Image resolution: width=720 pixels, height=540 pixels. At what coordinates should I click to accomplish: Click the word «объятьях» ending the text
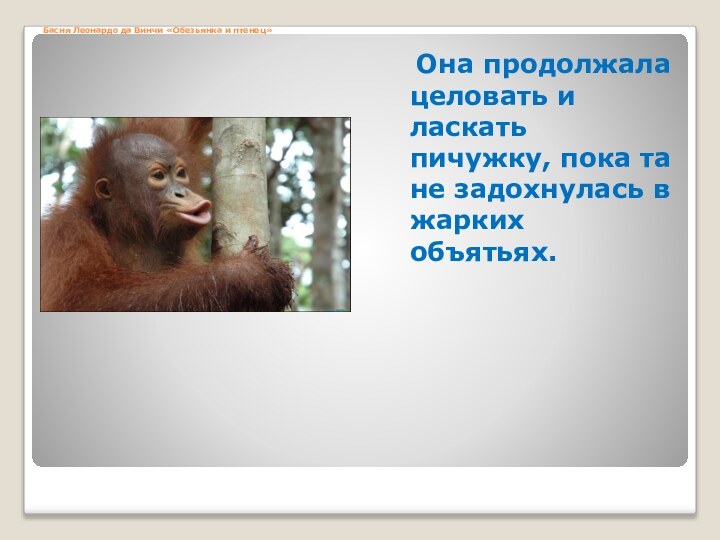coord(478,252)
